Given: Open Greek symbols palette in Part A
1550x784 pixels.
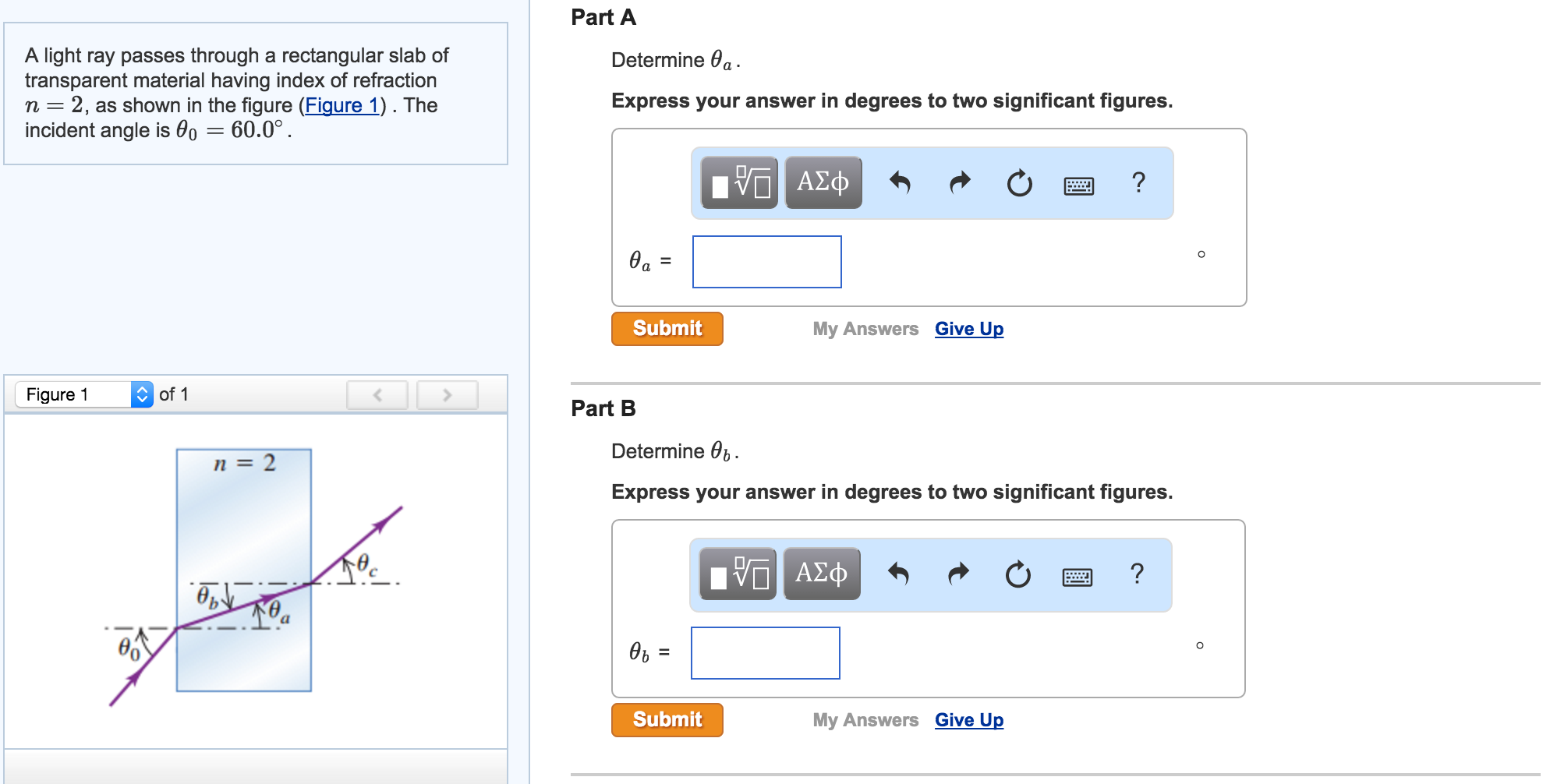Looking at the screenshot, I should (x=823, y=182).
